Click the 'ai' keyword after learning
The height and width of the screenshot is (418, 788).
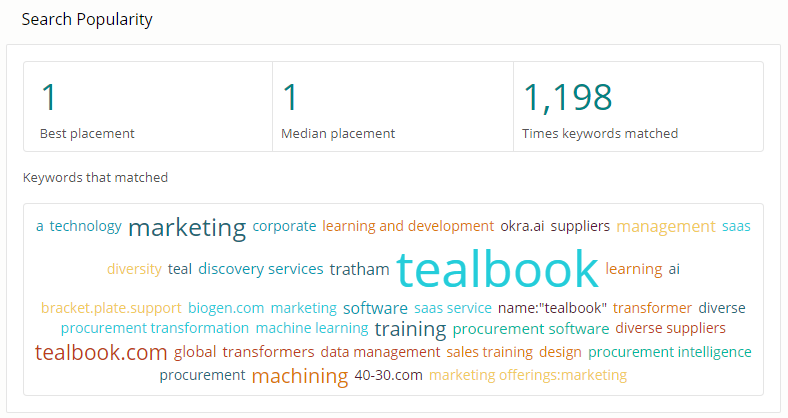(x=674, y=269)
